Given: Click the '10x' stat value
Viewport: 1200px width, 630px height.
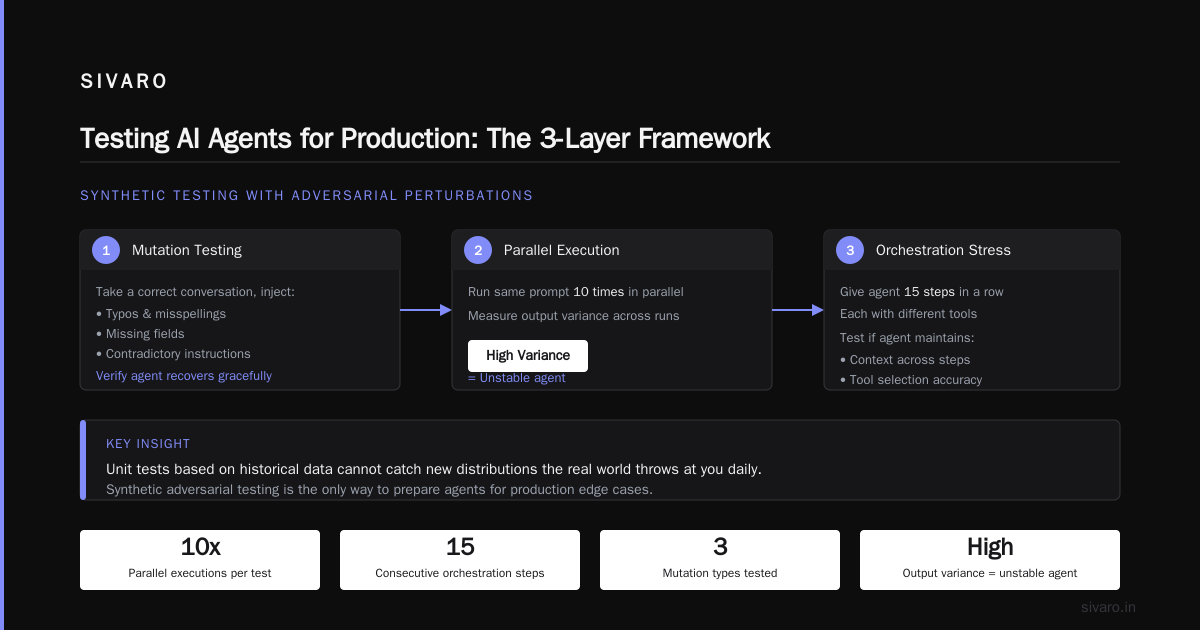Looking at the screenshot, I should 200,547.
